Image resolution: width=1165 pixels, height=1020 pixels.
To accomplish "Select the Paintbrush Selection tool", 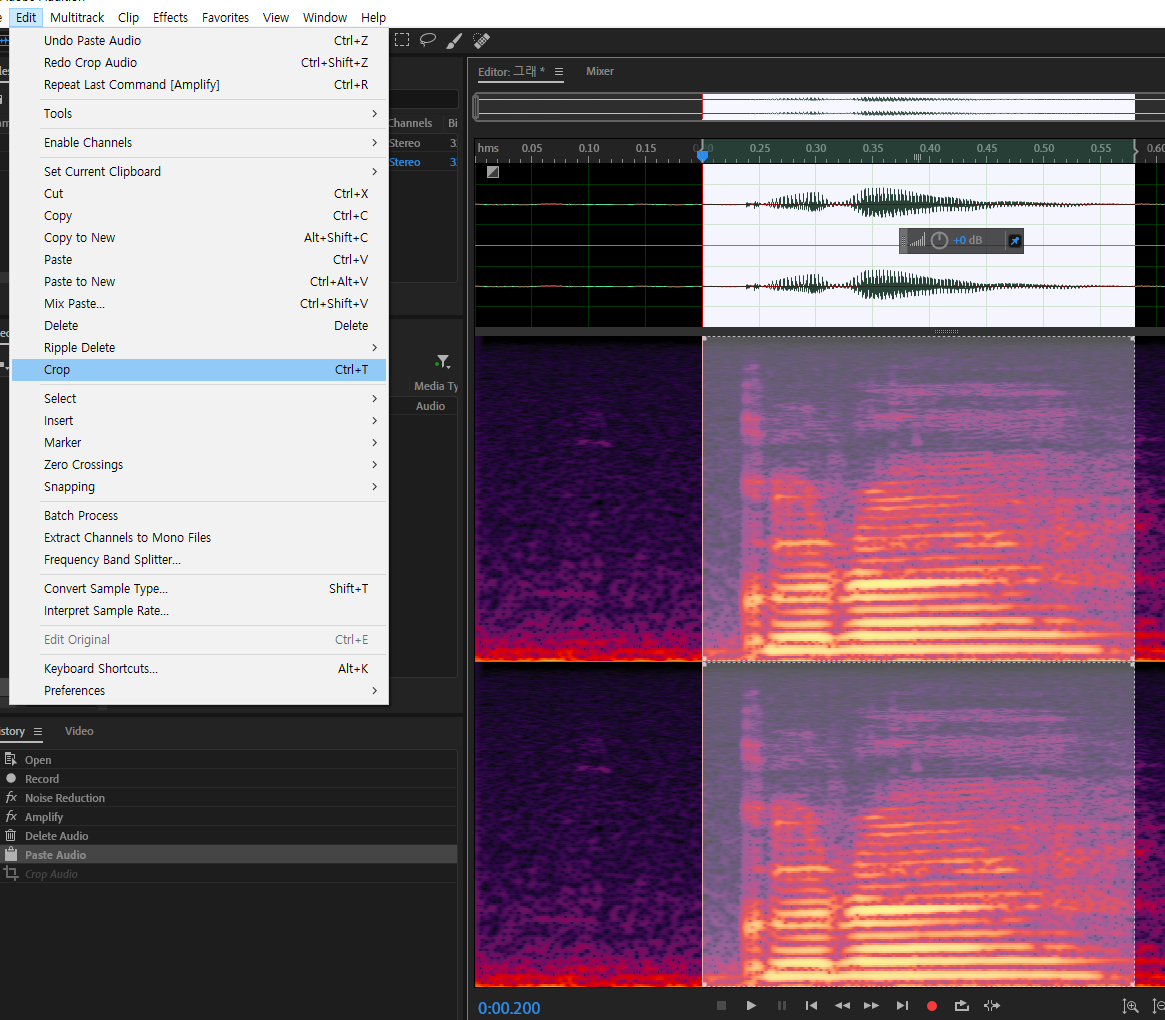I will click(454, 41).
